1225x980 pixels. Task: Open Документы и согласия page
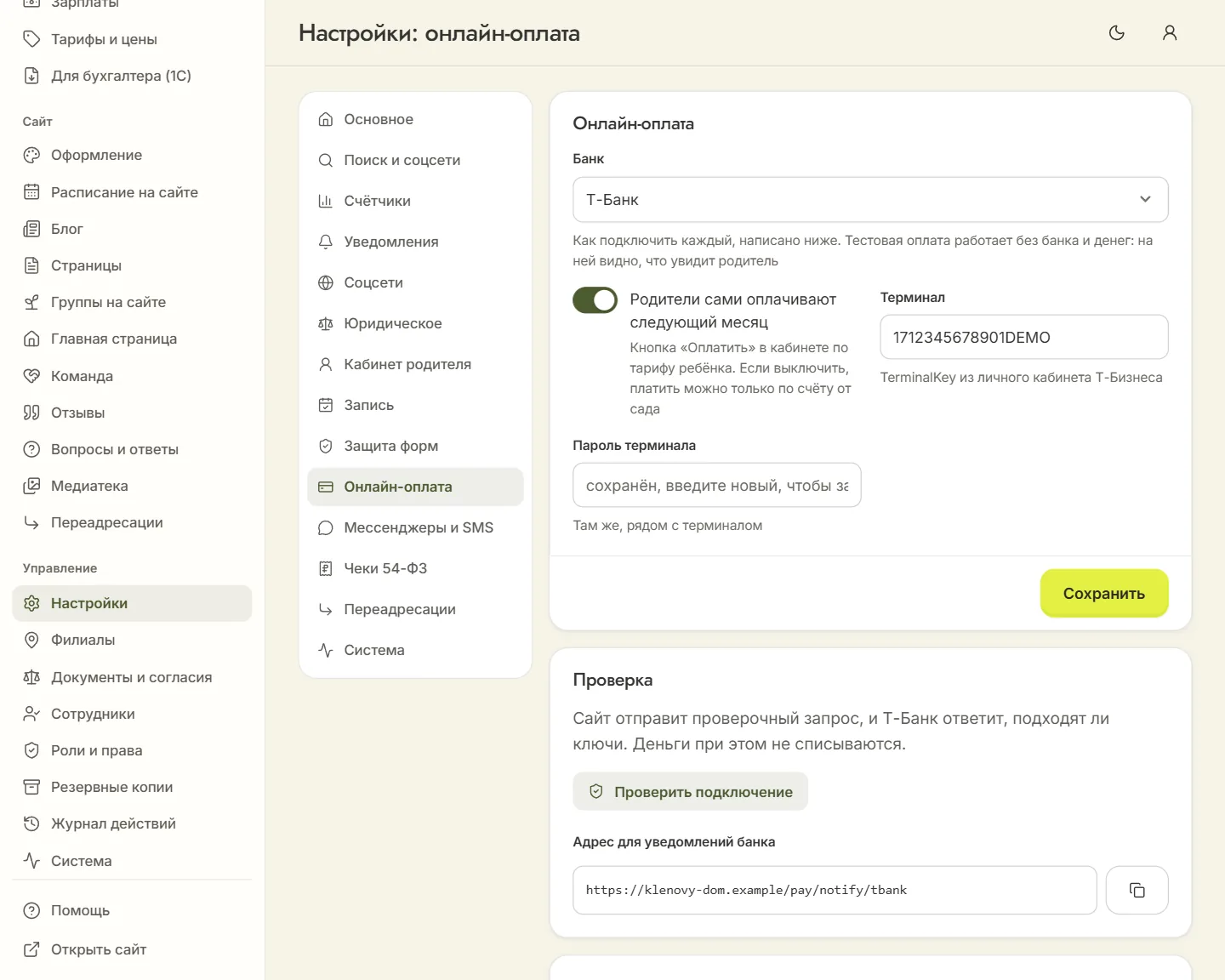[132, 677]
